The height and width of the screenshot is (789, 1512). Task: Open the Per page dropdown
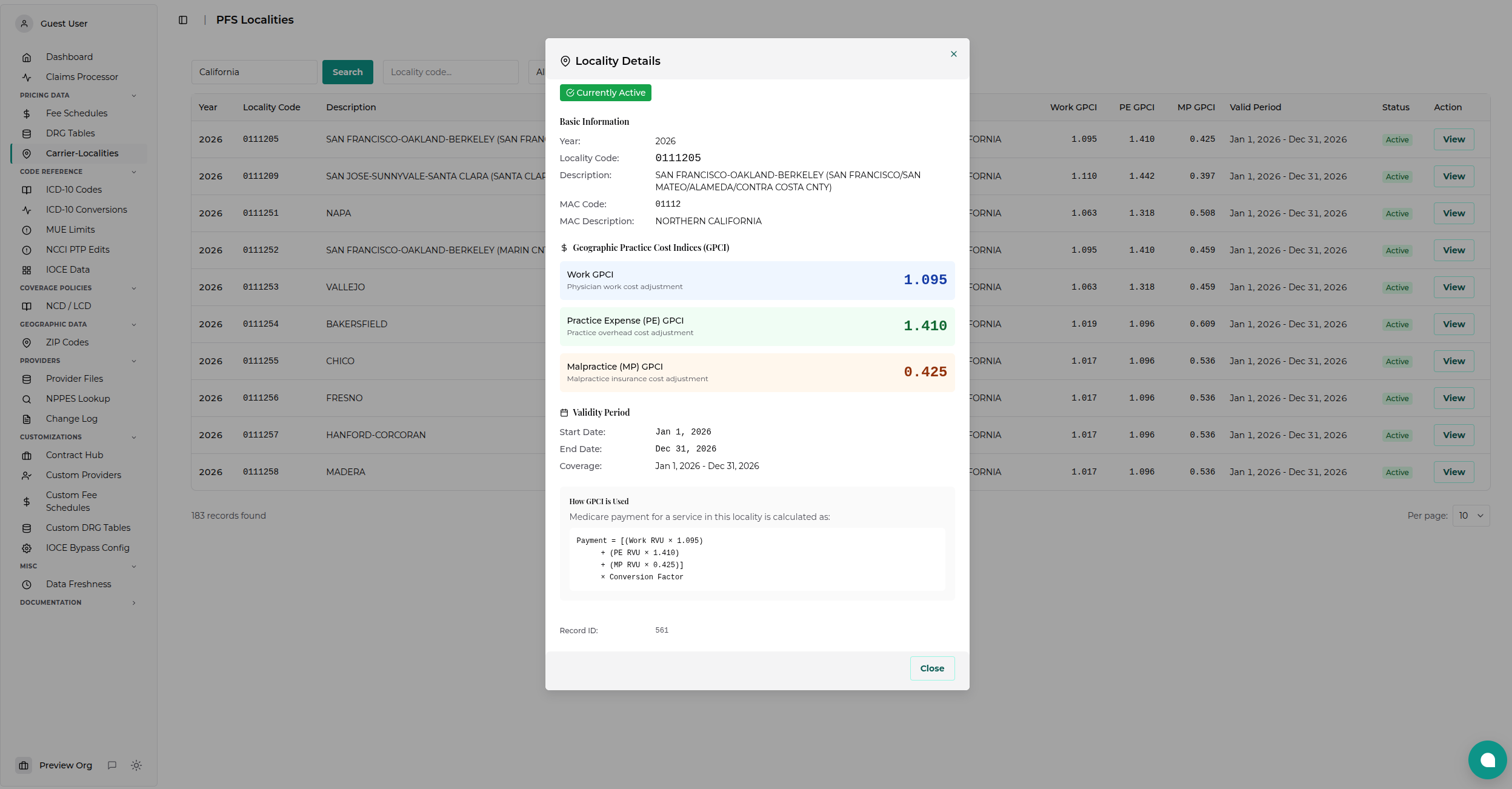pos(1471,516)
